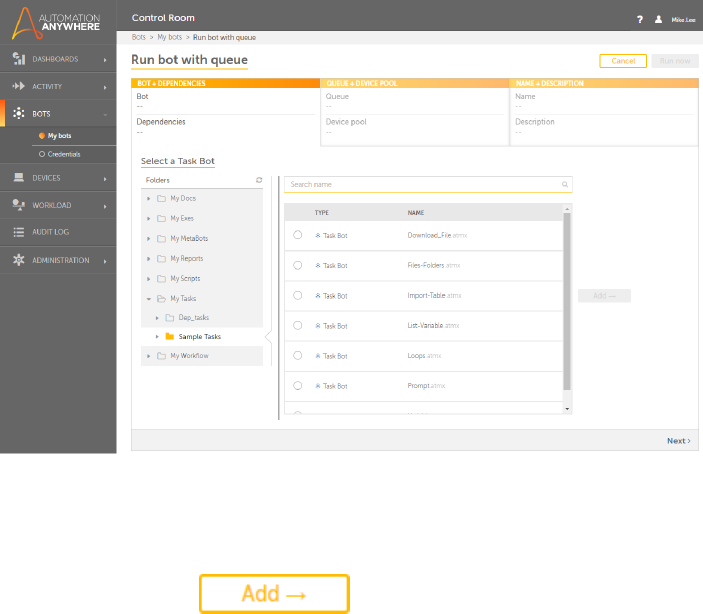703x614 pixels.
Task: Click the Bots dotted-circle icon
Action: click(x=18, y=113)
